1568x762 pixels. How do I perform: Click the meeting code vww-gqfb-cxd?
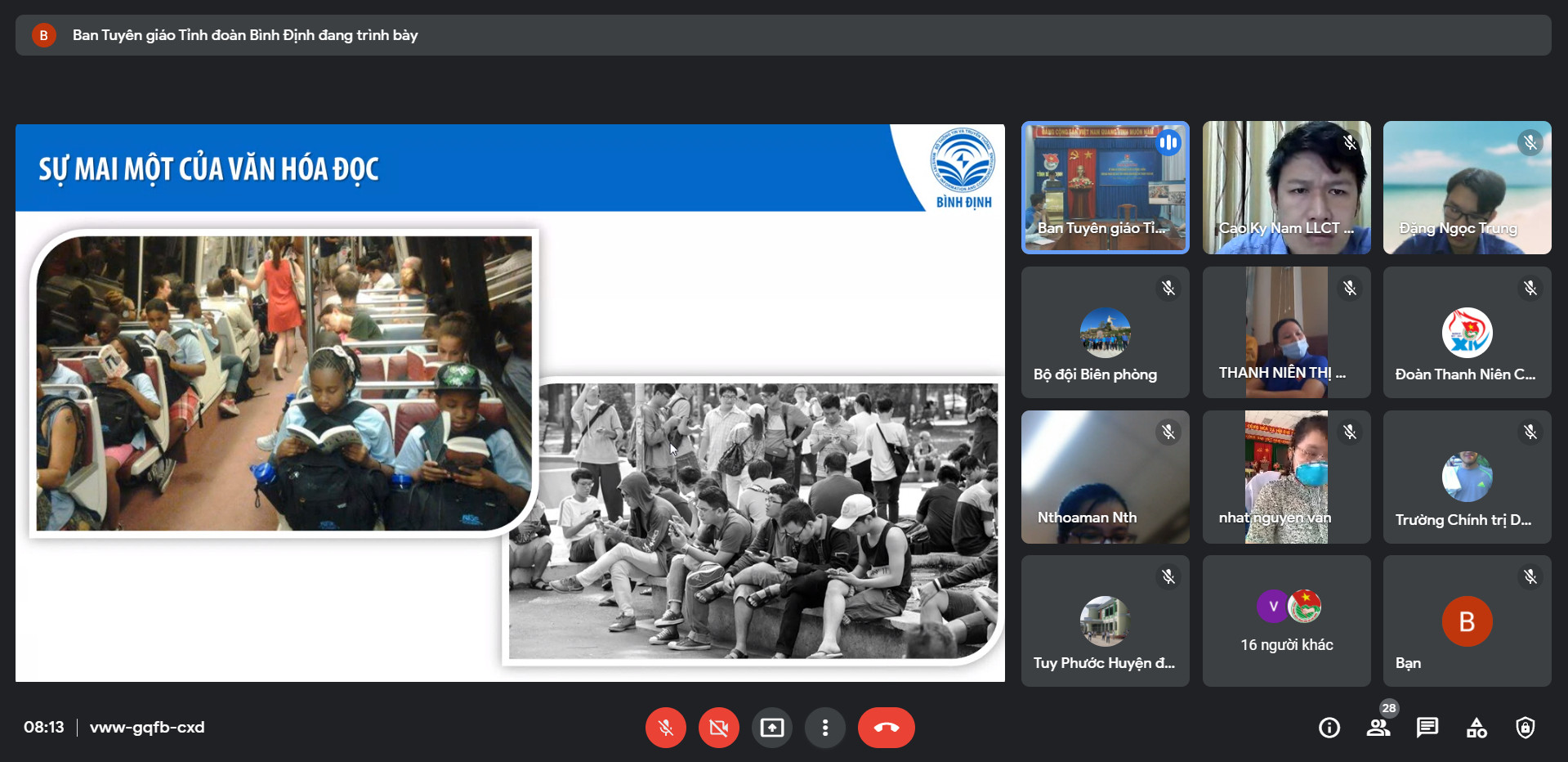pos(147,728)
